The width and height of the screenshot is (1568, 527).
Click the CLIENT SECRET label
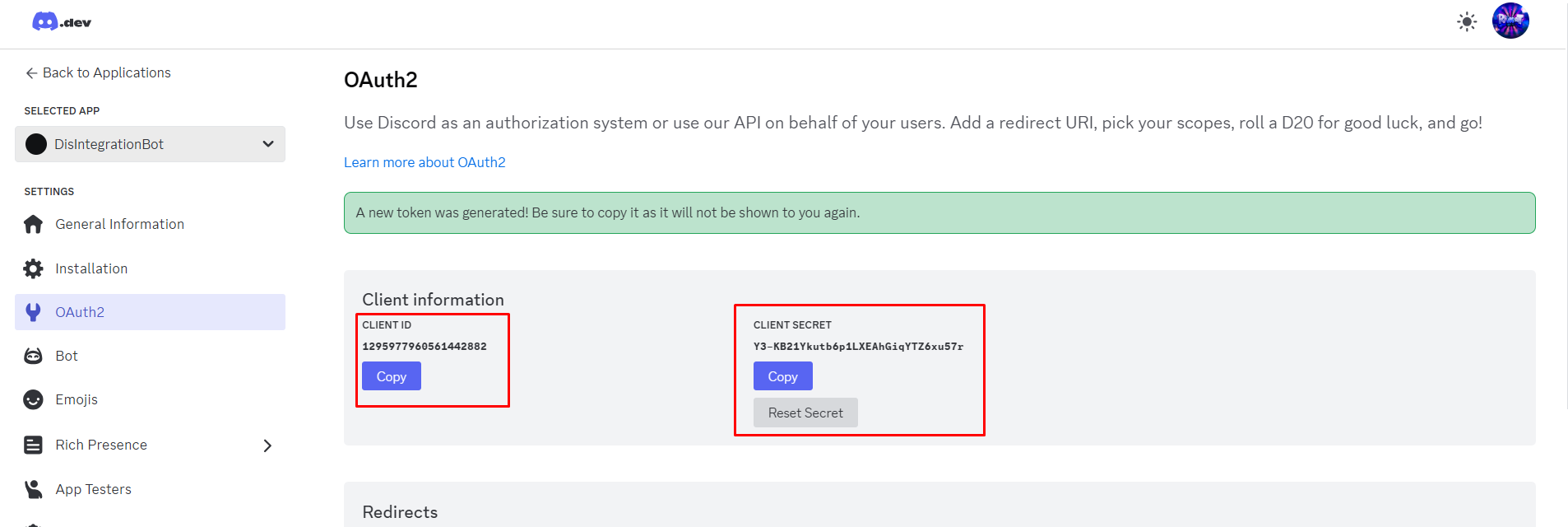click(x=792, y=325)
